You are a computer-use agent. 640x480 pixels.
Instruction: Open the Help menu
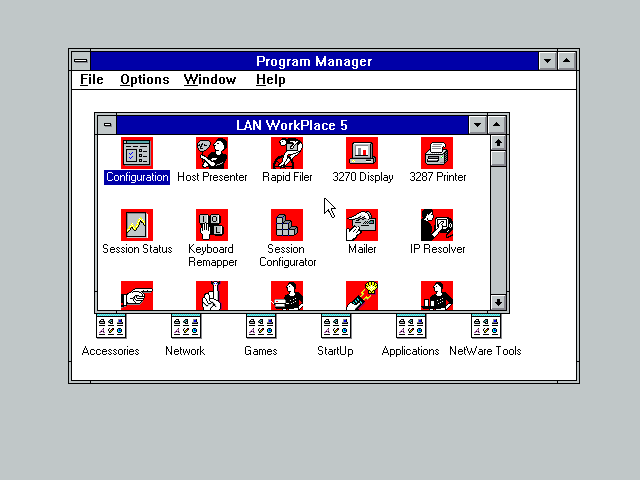click(x=271, y=80)
